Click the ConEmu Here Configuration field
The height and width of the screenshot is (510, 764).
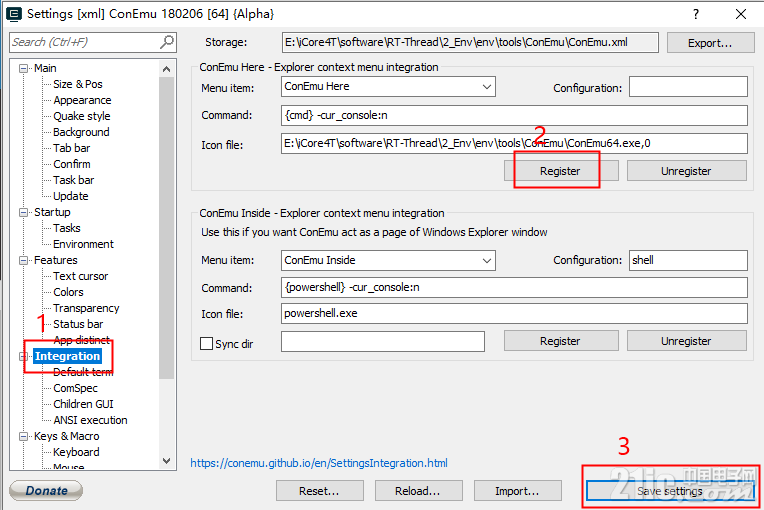[688, 87]
